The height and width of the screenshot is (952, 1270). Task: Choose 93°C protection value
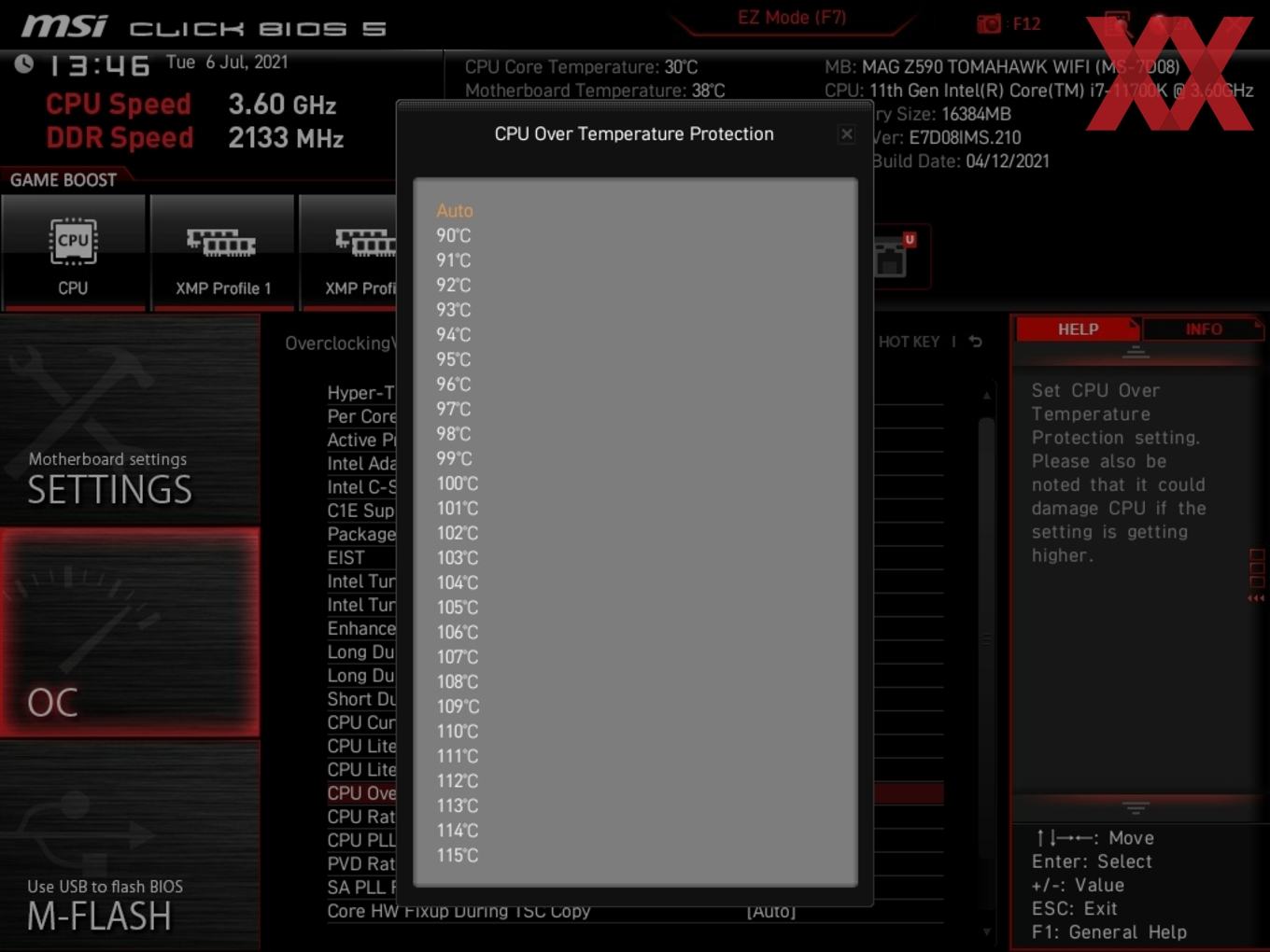(x=454, y=310)
